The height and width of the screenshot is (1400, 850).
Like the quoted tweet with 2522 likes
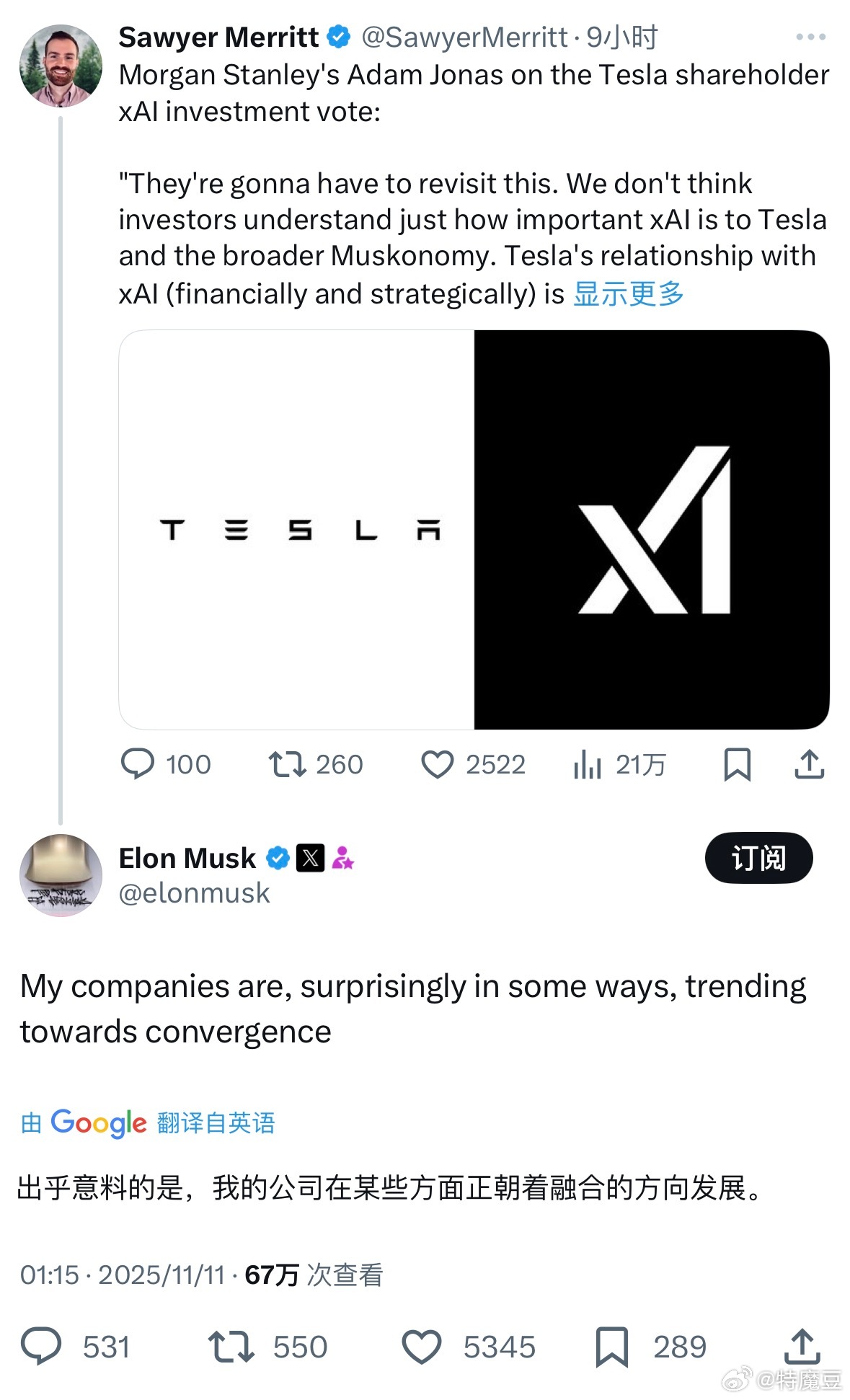click(437, 764)
